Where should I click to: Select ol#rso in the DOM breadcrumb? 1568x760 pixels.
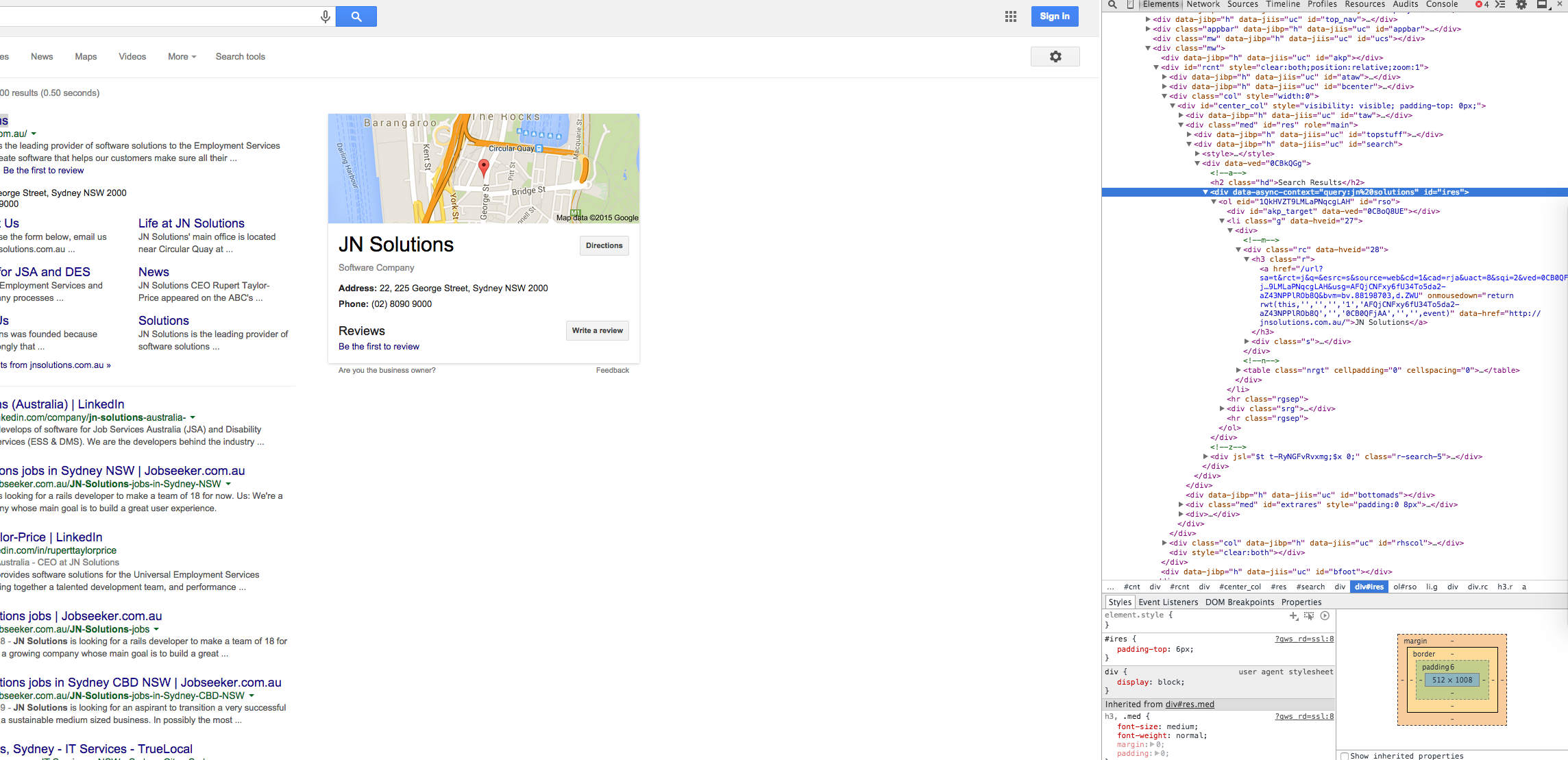[1405, 587]
